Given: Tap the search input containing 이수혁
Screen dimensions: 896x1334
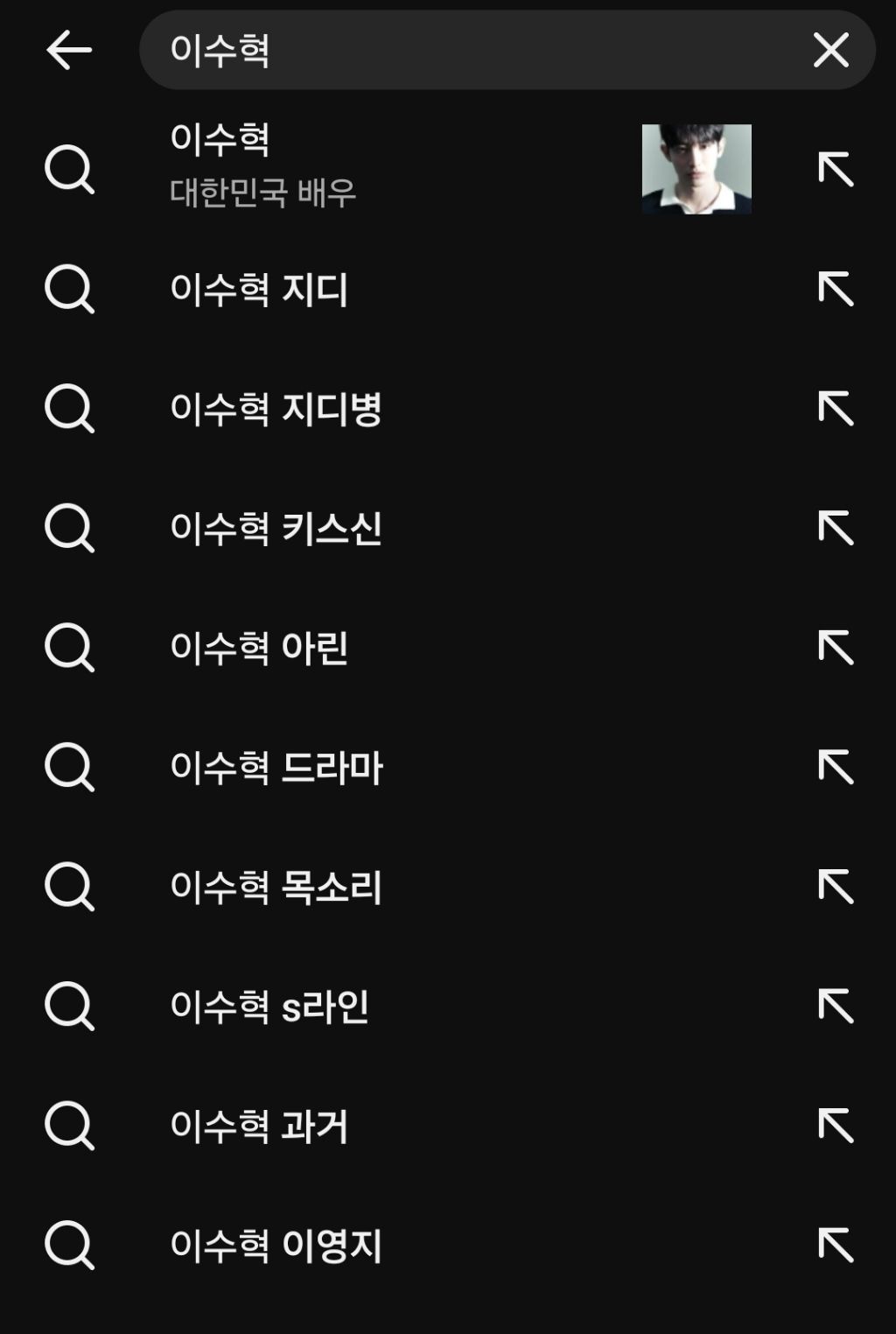Looking at the screenshot, I should coord(472,50).
